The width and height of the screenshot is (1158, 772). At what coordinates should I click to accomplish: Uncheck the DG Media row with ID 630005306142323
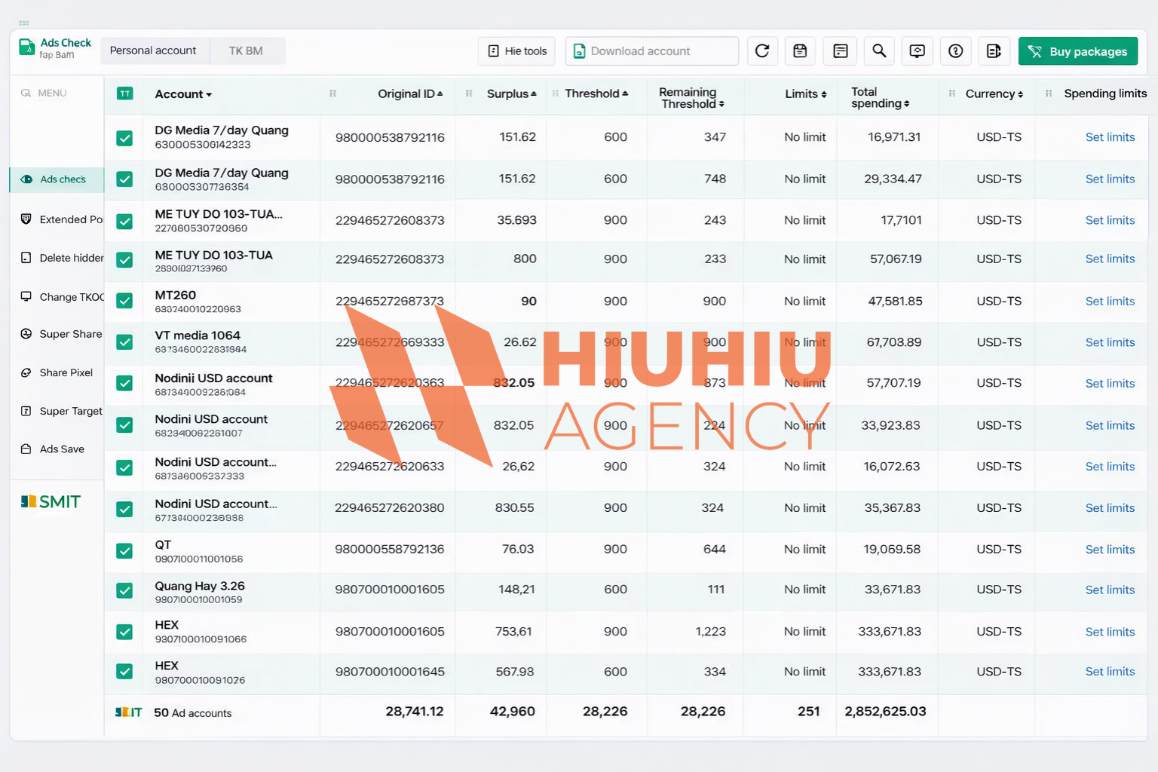125,138
